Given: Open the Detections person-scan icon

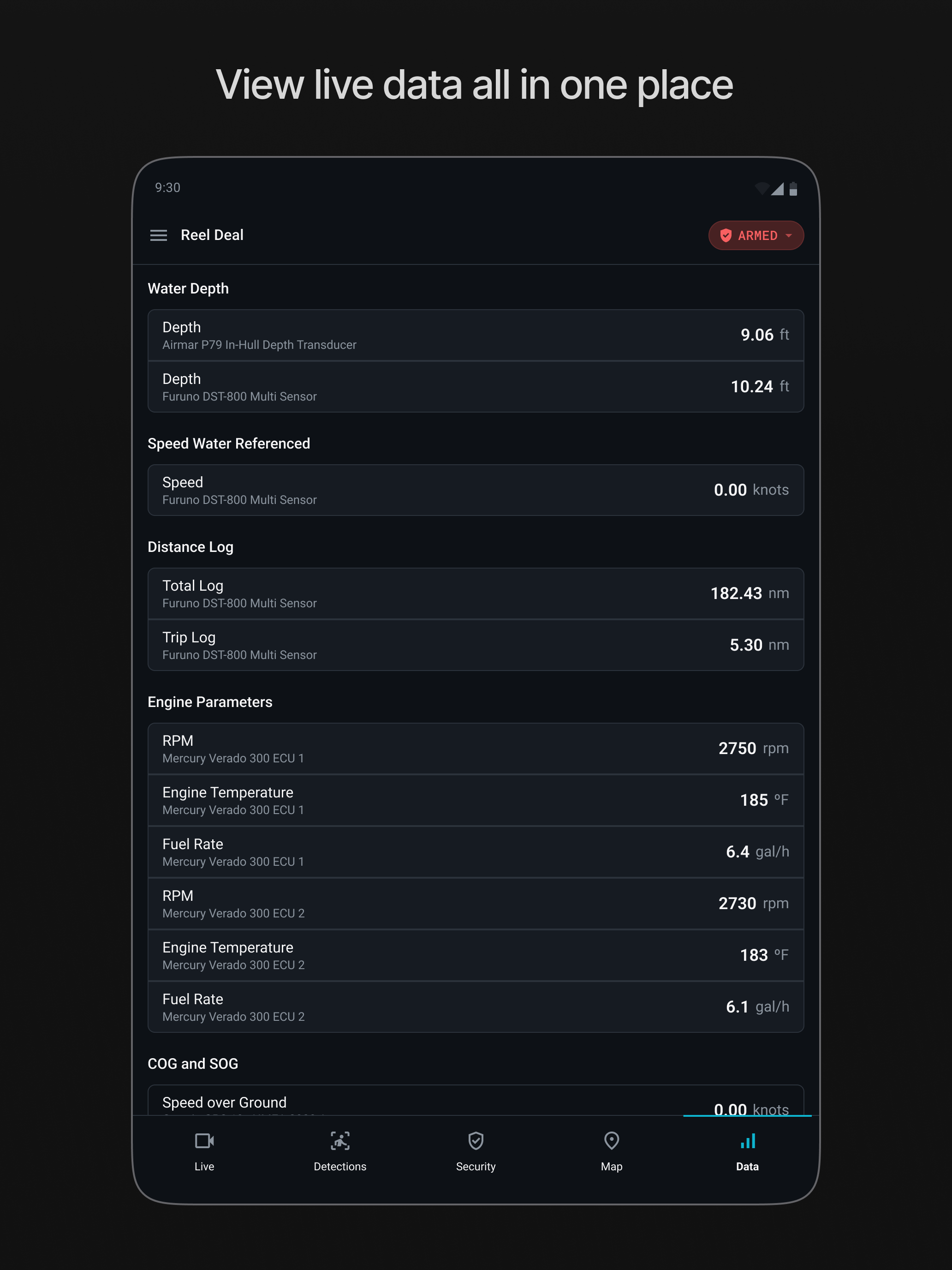Looking at the screenshot, I should point(340,1140).
